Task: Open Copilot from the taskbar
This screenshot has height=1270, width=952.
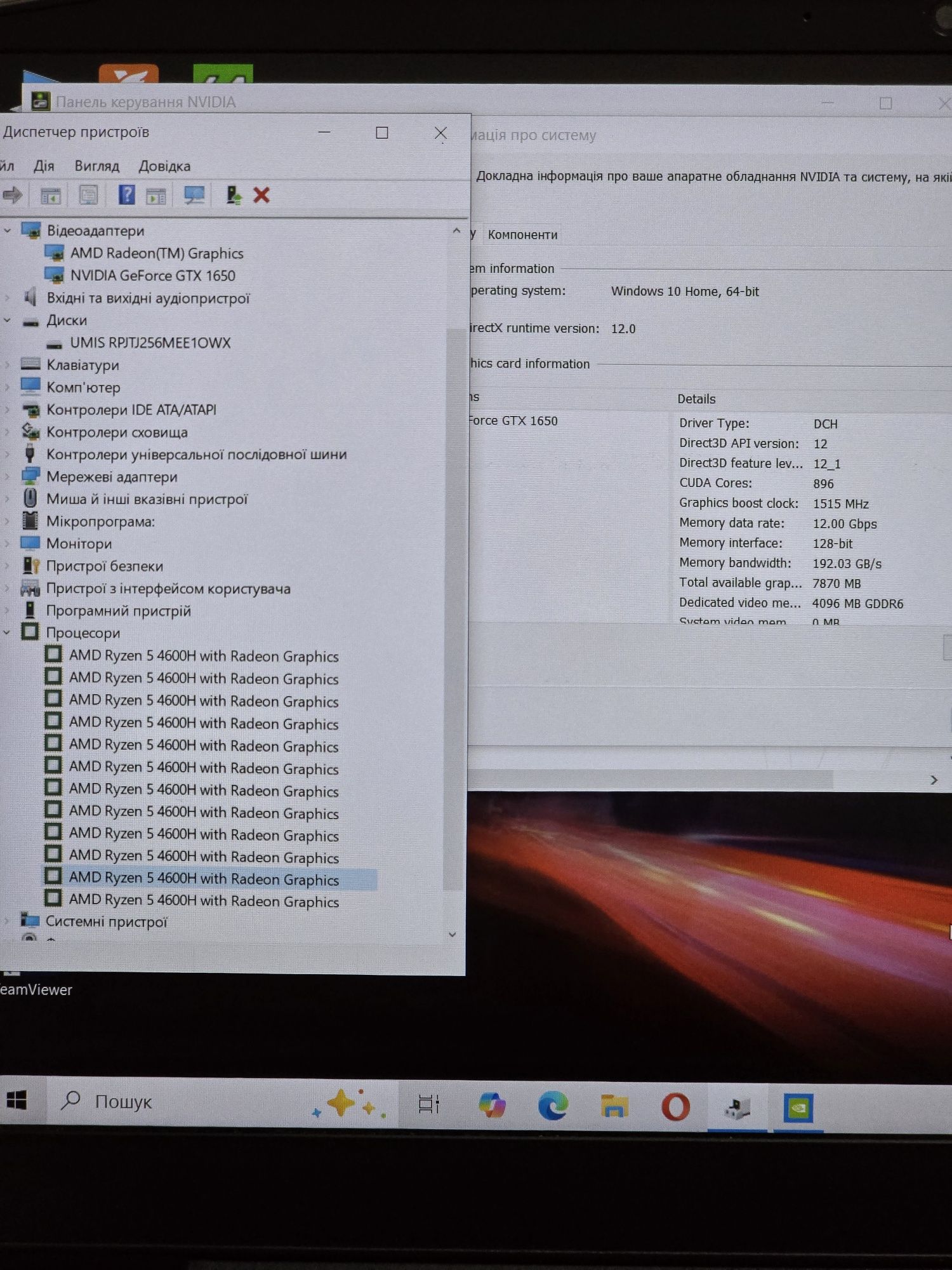Action: [492, 1105]
